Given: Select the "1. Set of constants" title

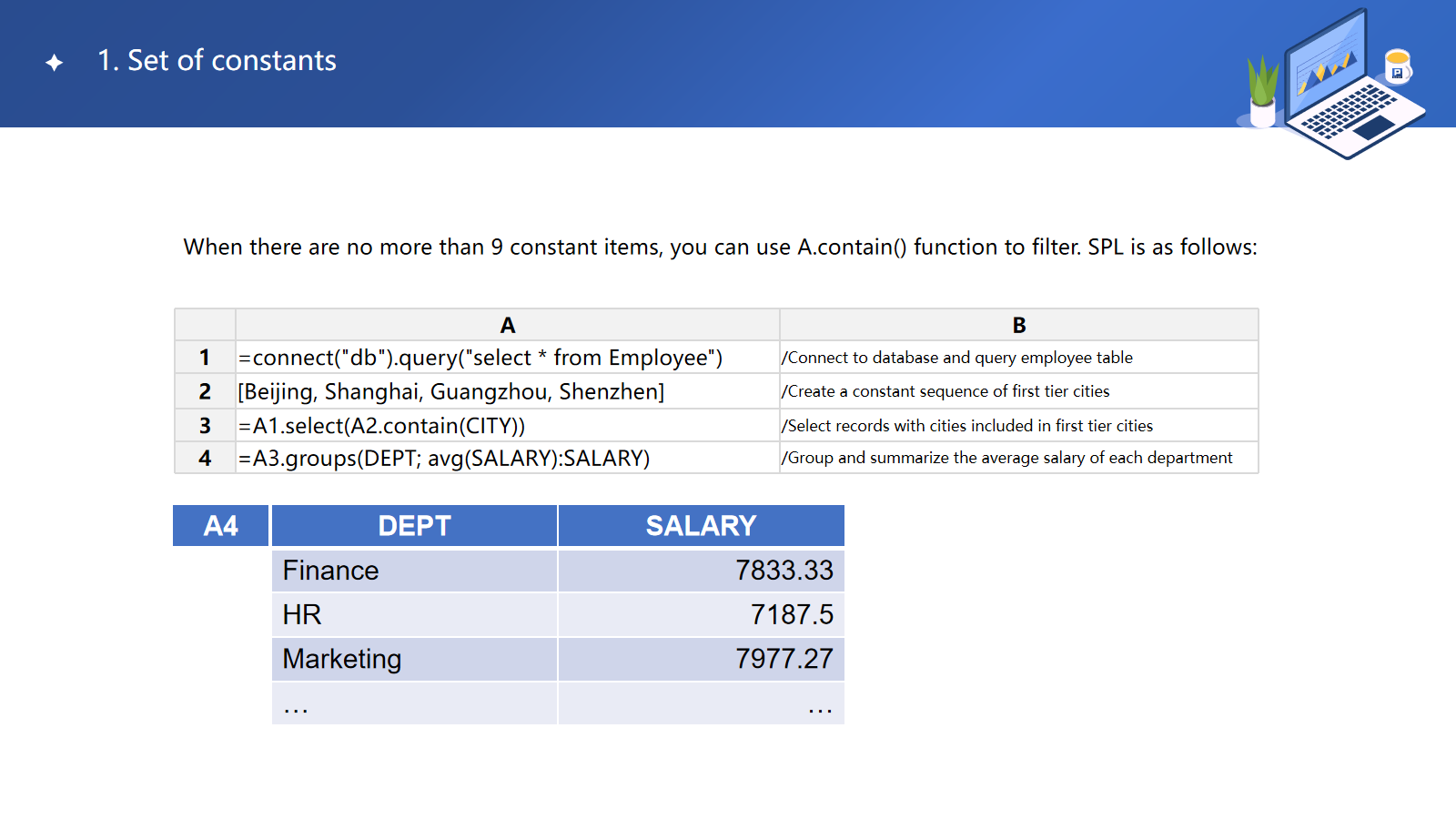Looking at the screenshot, I should 217,61.
